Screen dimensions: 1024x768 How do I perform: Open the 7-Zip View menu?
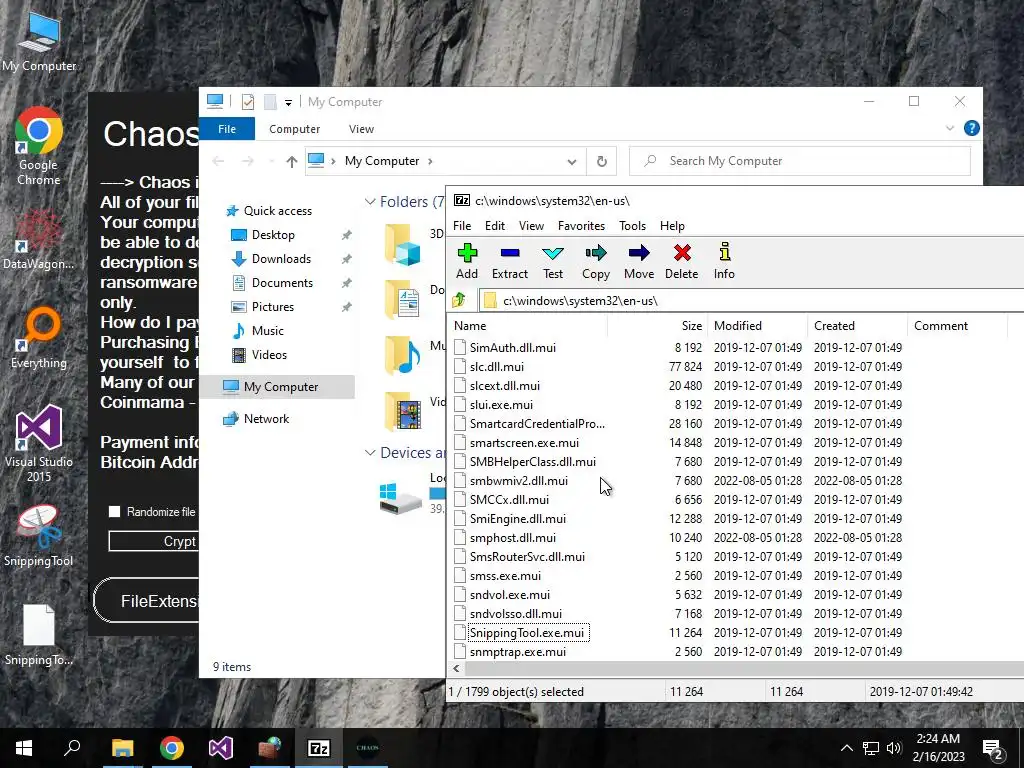[x=531, y=226]
